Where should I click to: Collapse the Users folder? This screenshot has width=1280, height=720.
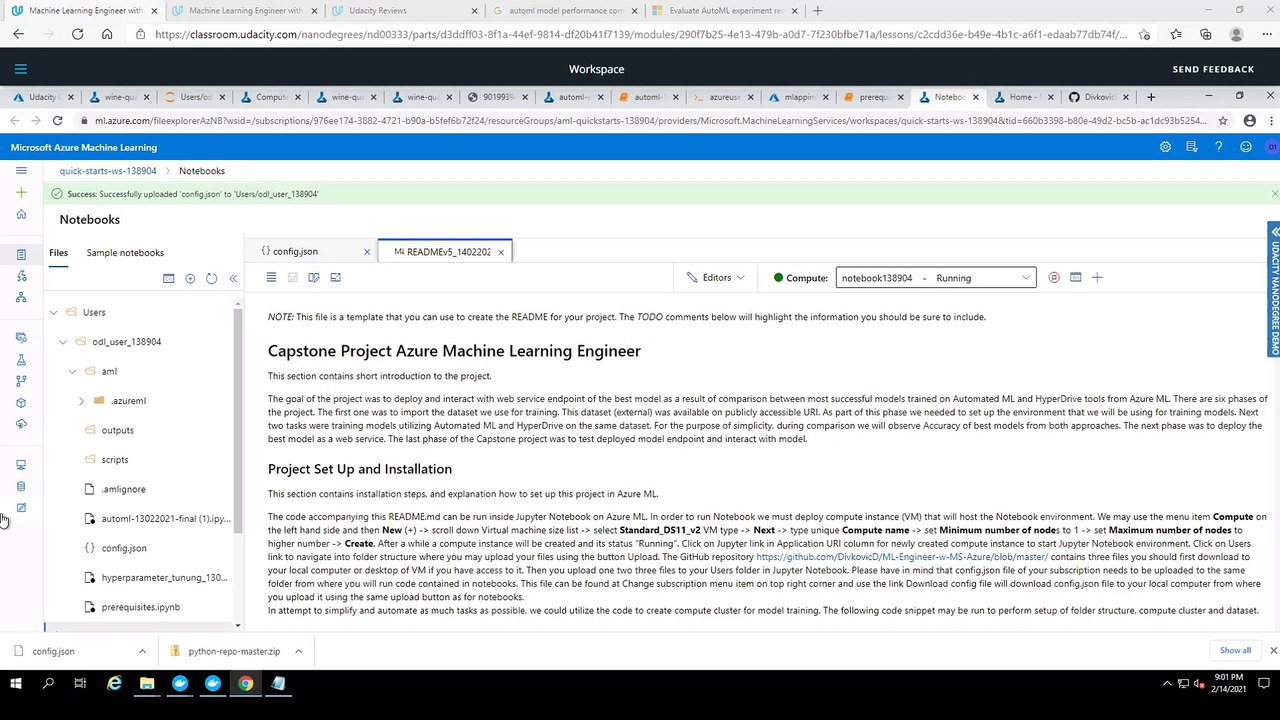point(54,312)
